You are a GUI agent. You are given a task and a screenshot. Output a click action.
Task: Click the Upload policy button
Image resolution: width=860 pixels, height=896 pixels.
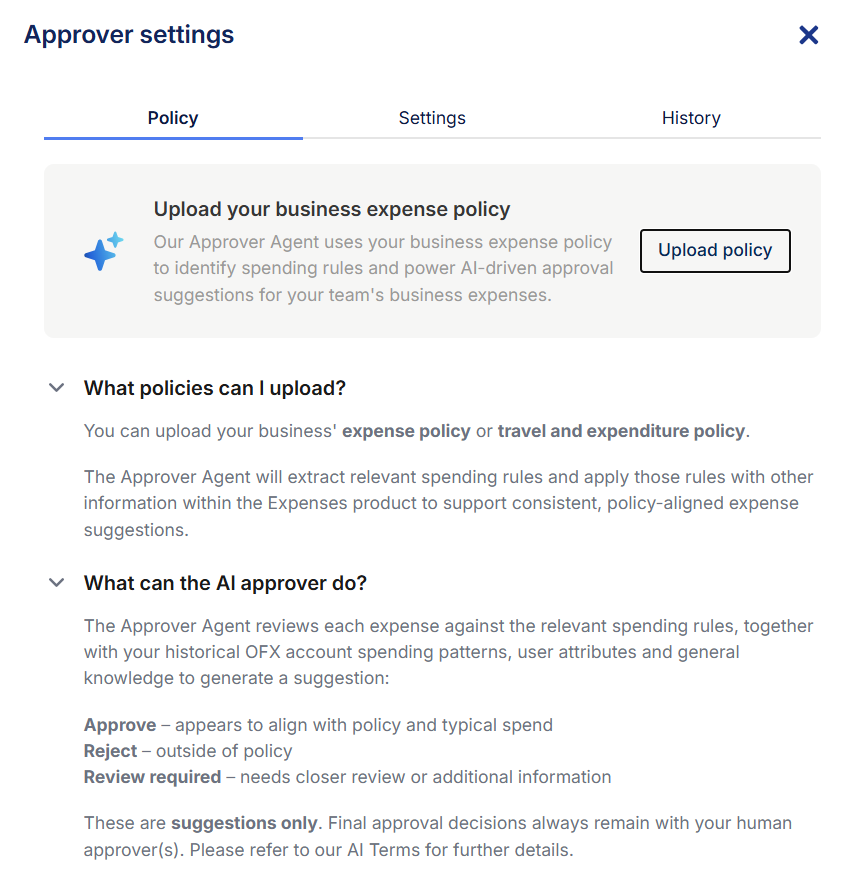pos(715,251)
